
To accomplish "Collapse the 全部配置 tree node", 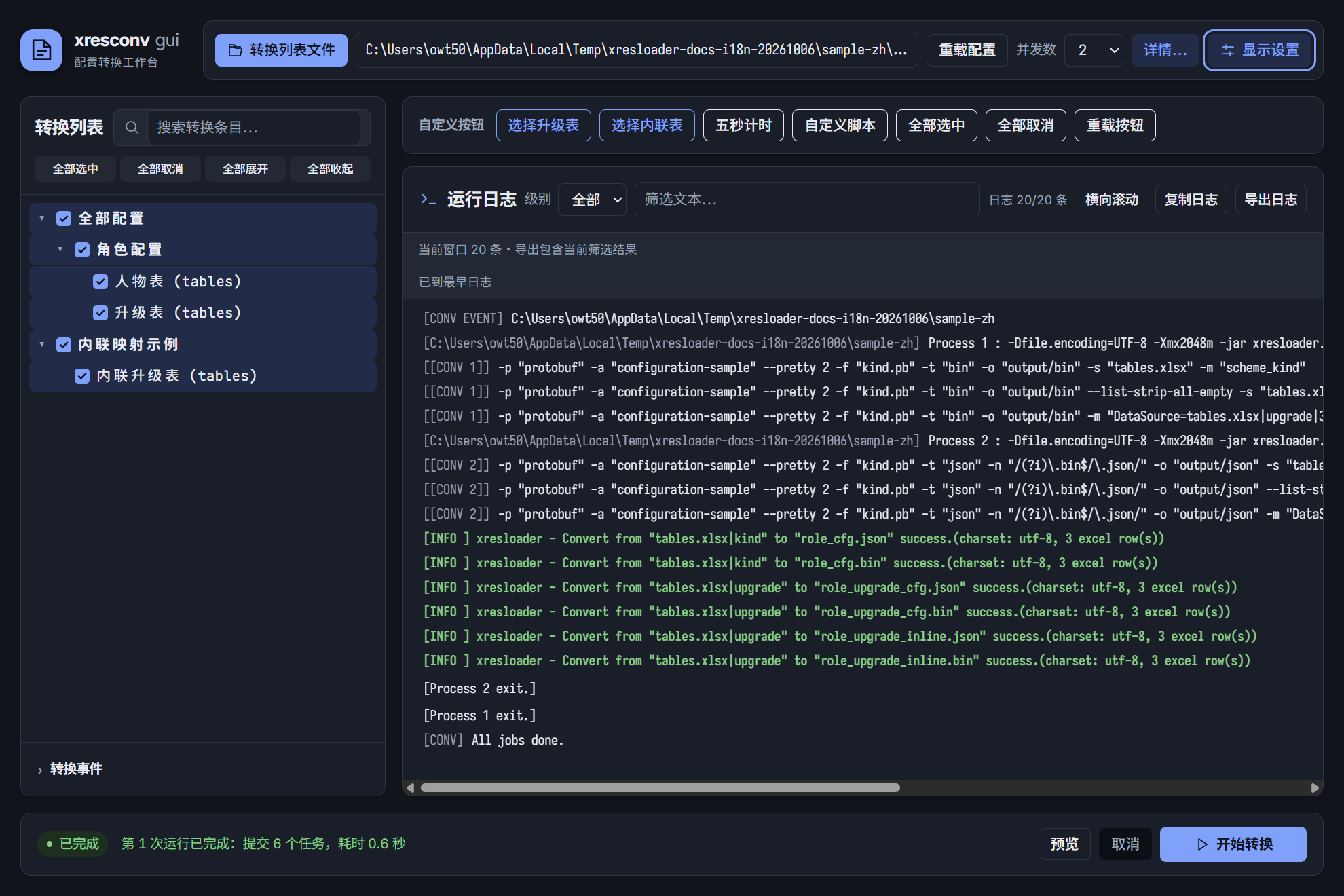I will 42,219.
